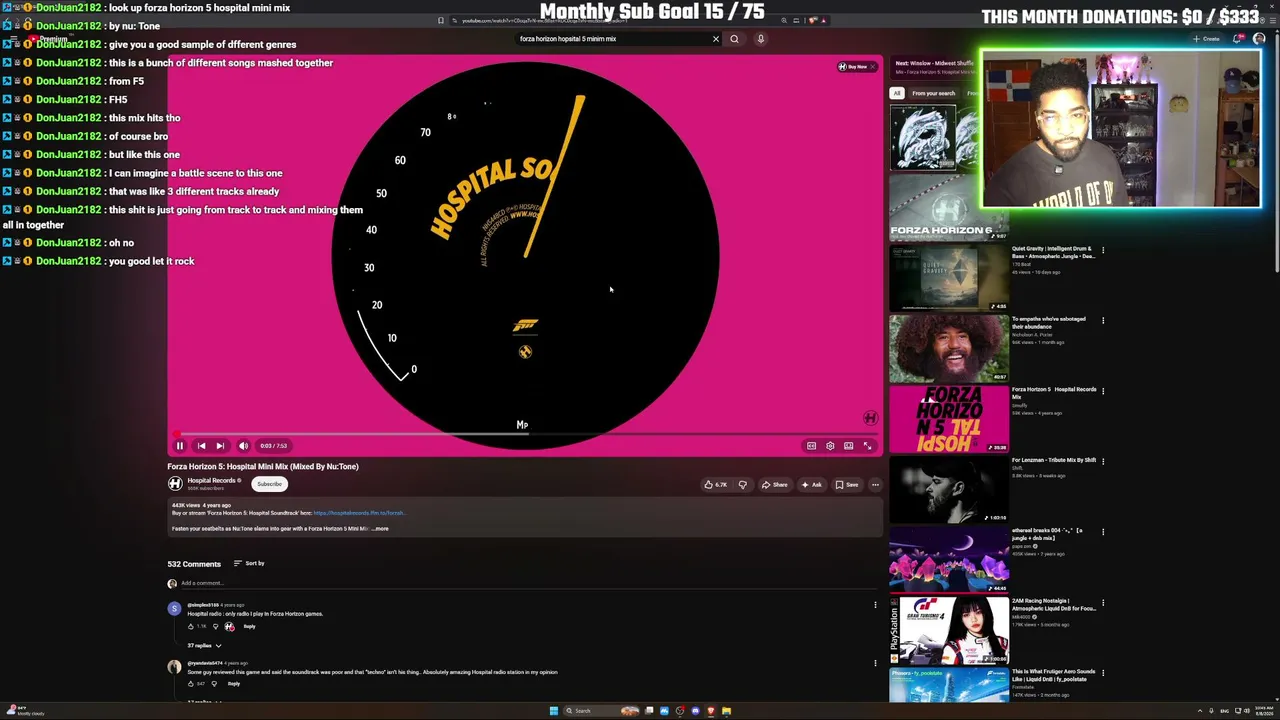This screenshot has width=1280, height=720.
Task: Open the Windows Start menu
Action: click(553, 711)
